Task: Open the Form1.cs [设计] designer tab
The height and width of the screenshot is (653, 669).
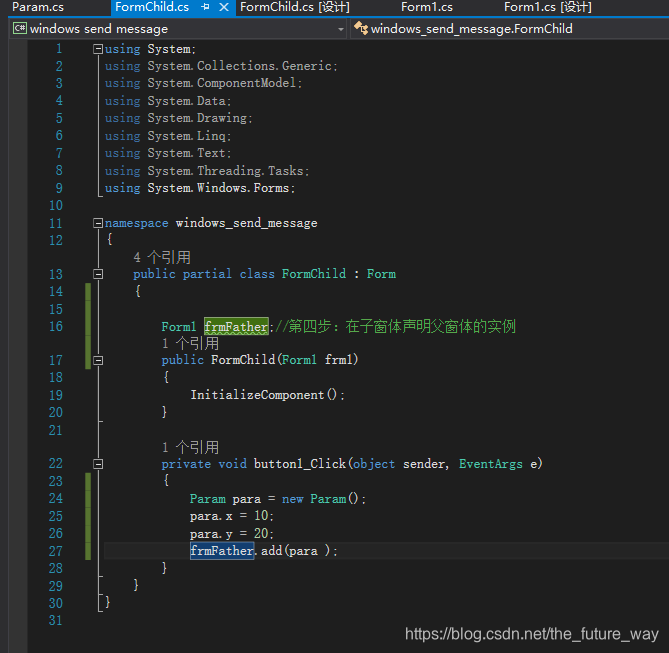Action: point(548,7)
